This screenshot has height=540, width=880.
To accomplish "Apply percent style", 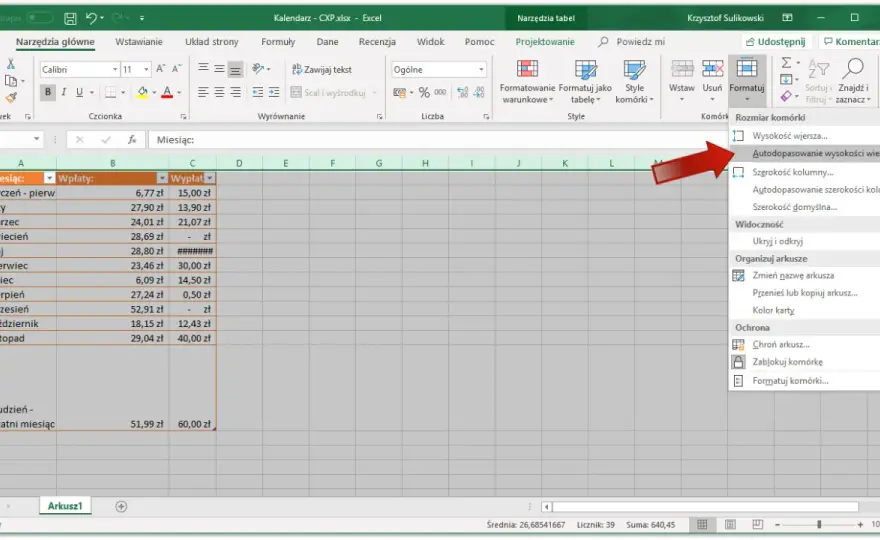I will point(424,93).
